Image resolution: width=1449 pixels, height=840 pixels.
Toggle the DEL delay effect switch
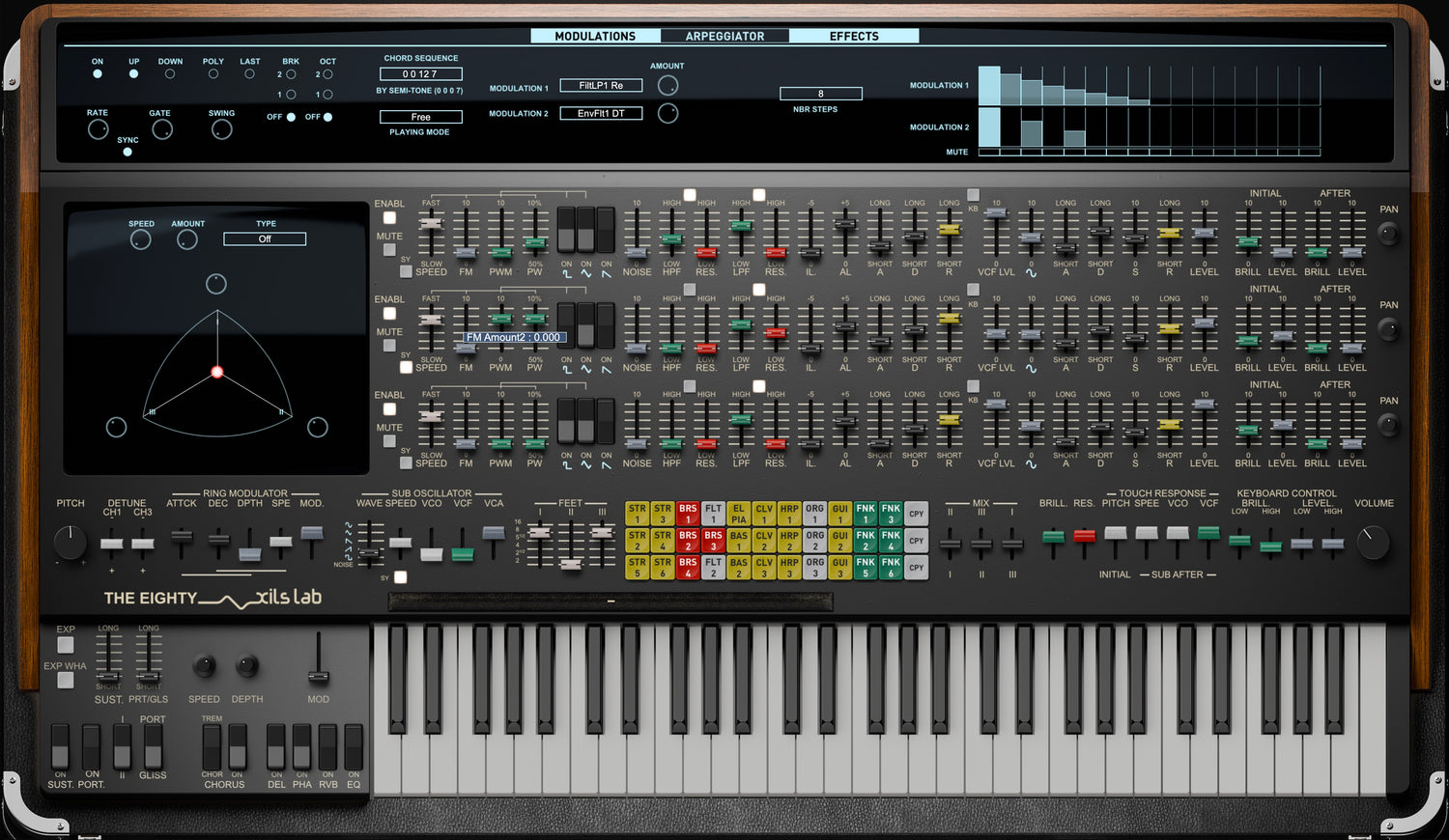[276, 747]
